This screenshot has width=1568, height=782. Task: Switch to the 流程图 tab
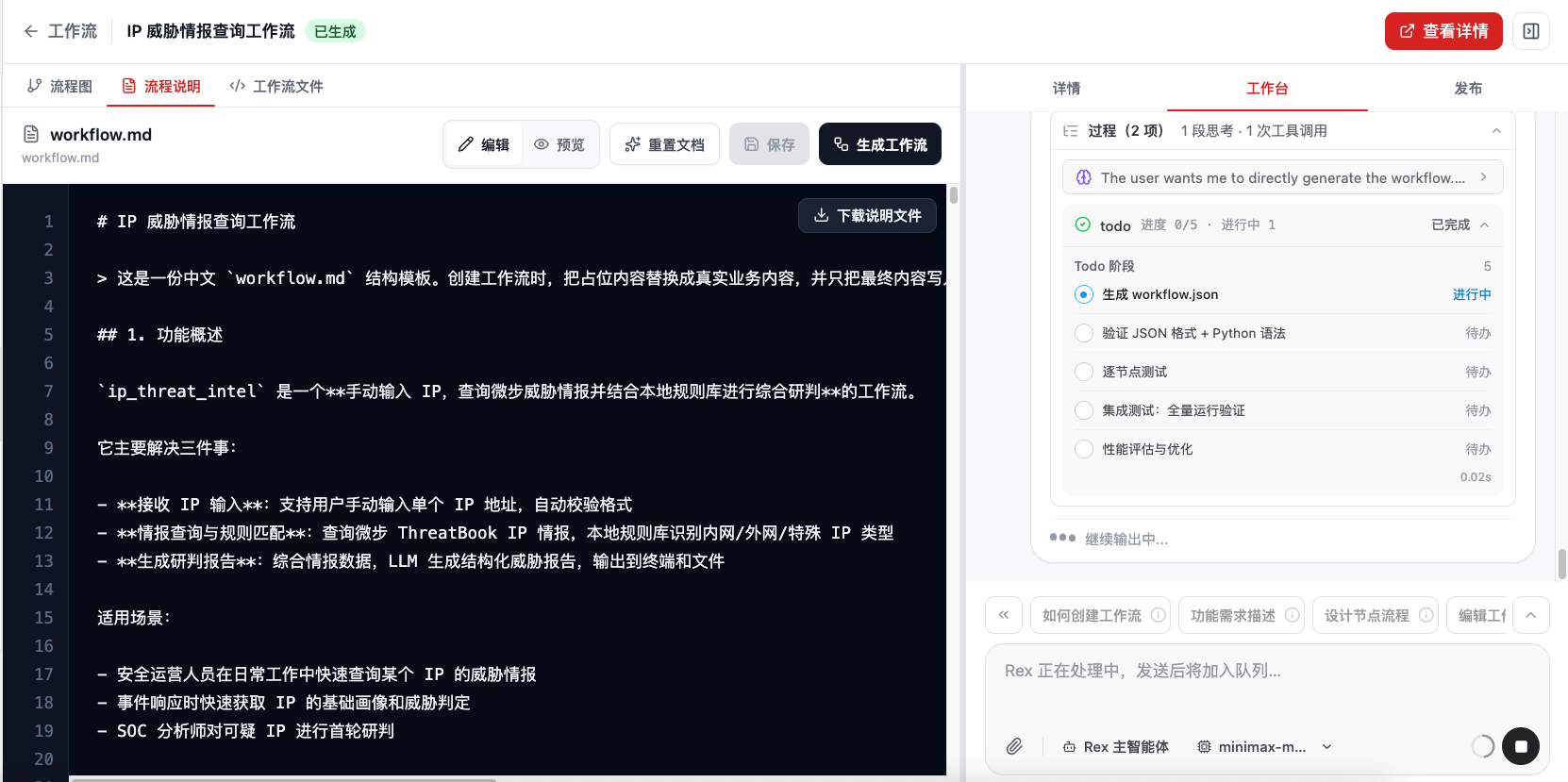pos(60,86)
